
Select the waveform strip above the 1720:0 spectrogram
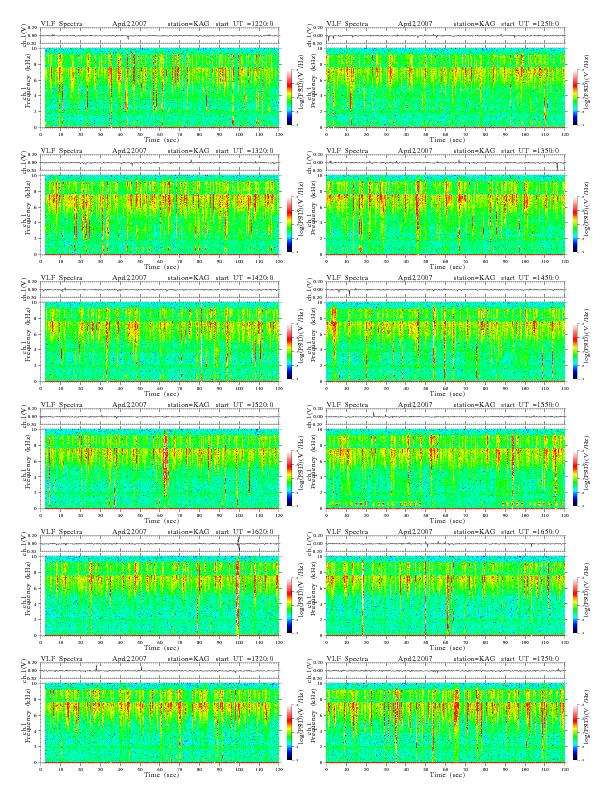[160, 671]
